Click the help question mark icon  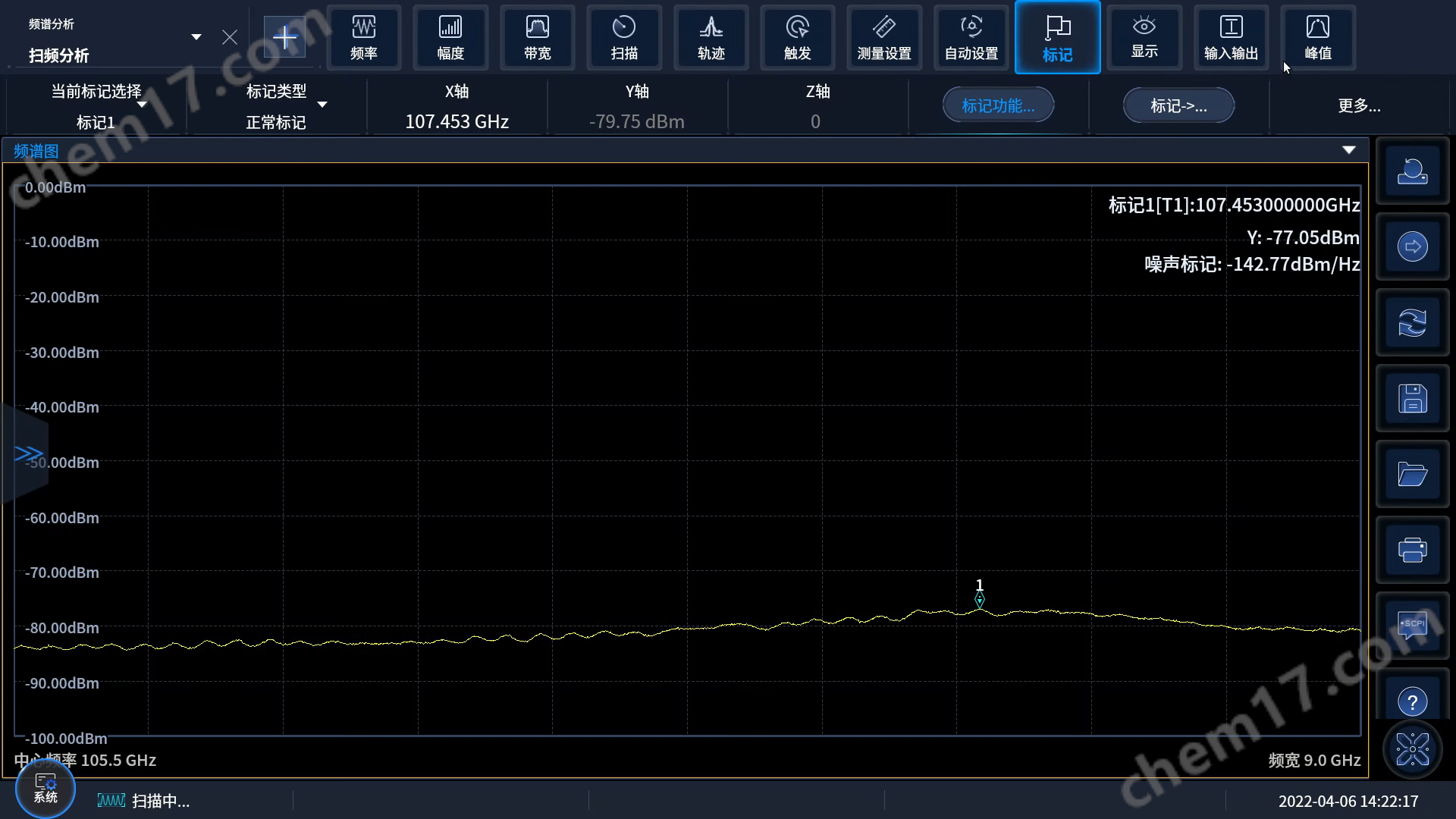coord(1412,701)
